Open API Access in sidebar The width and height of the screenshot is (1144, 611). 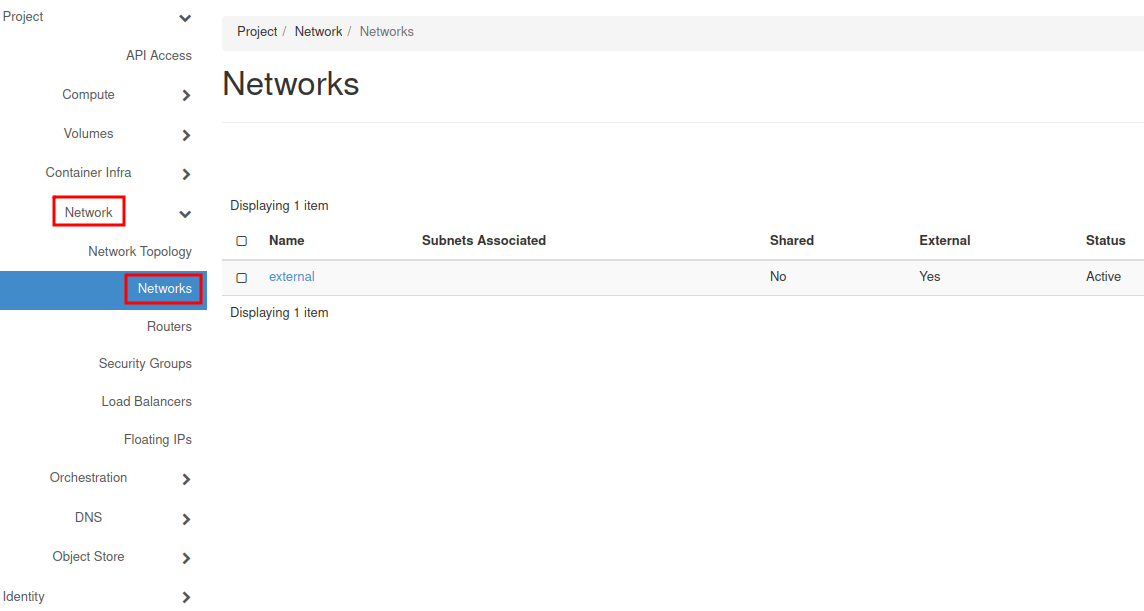[x=158, y=56]
